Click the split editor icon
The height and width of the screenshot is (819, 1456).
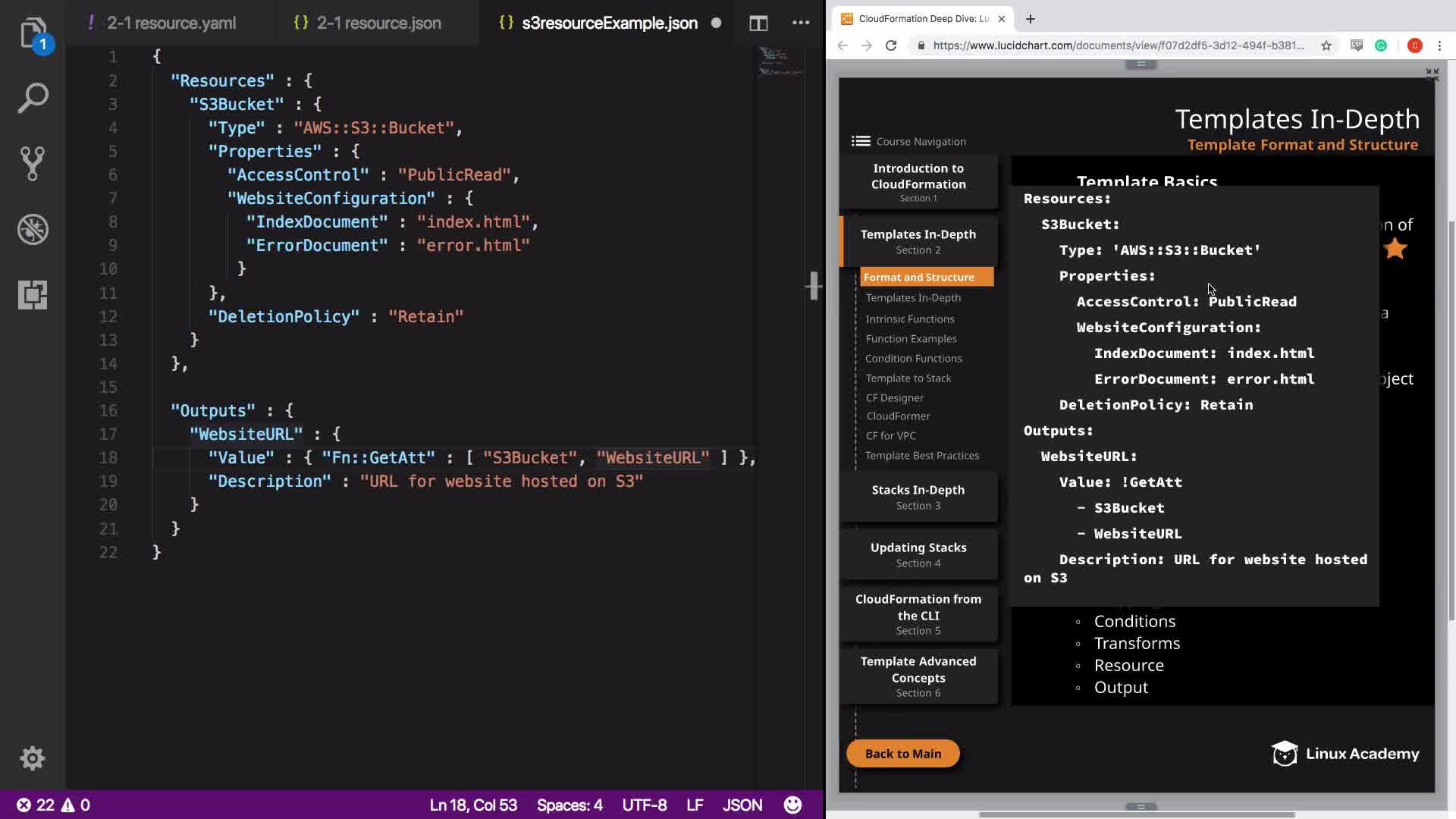(758, 23)
